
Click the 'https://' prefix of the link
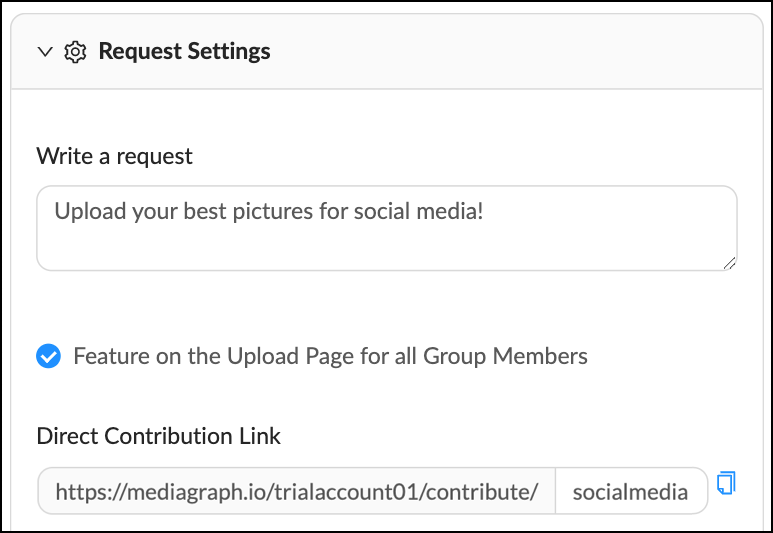coord(91,492)
